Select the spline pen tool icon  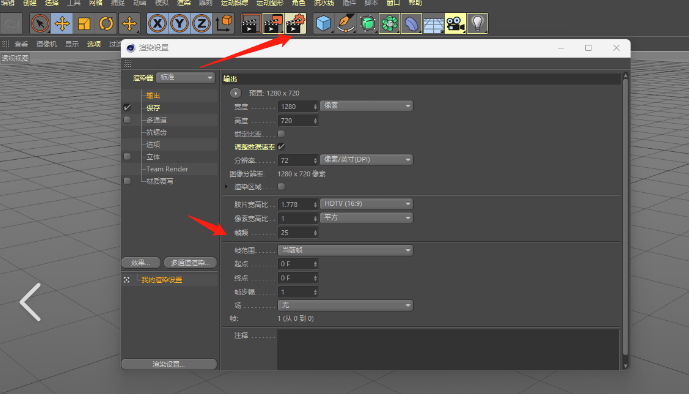[345, 23]
